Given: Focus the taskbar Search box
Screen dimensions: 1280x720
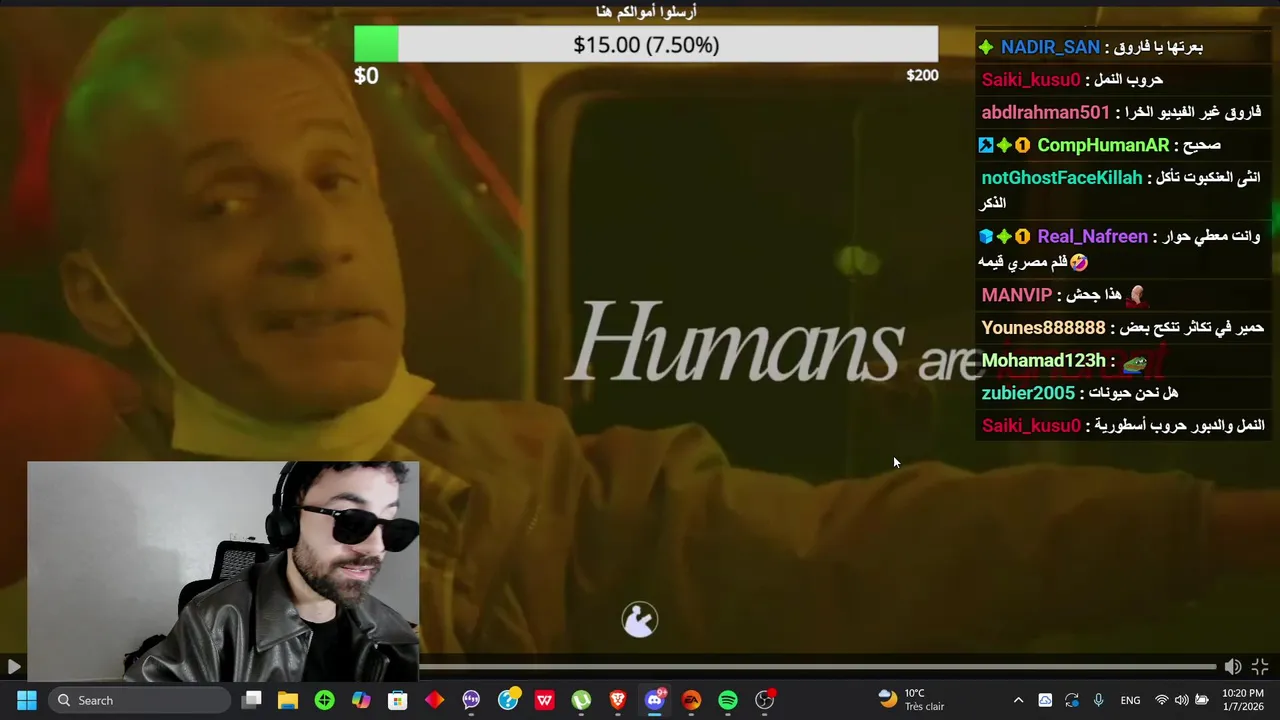Looking at the screenshot, I should 140,700.
